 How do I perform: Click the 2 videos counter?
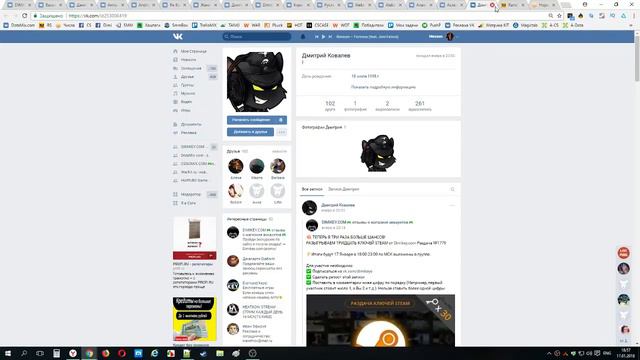(387, 106)
